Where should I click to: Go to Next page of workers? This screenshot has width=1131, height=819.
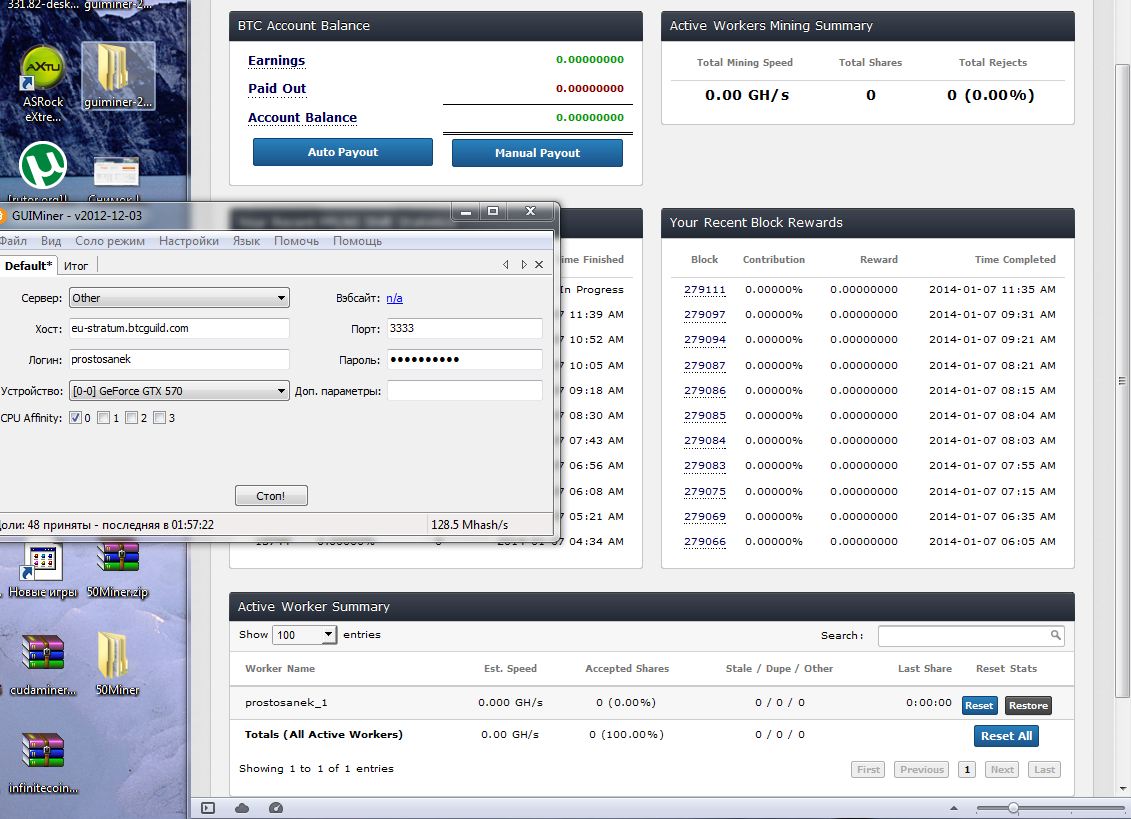[x=1002, y=770]
